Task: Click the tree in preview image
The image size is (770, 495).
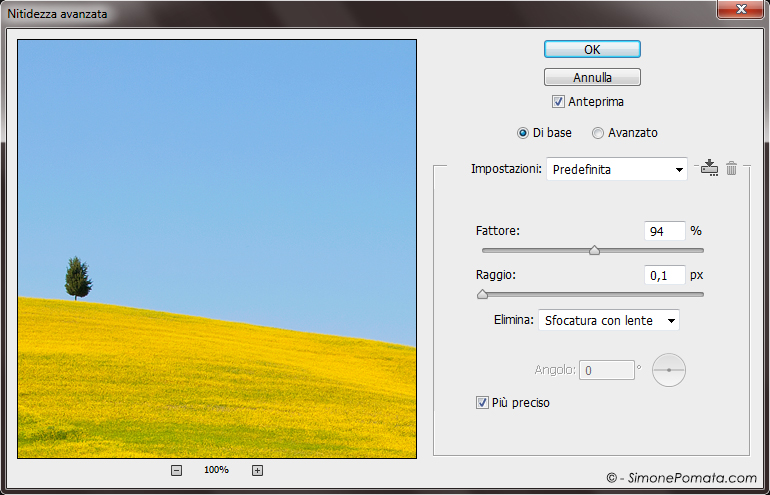Action: [x=77, y=278]
